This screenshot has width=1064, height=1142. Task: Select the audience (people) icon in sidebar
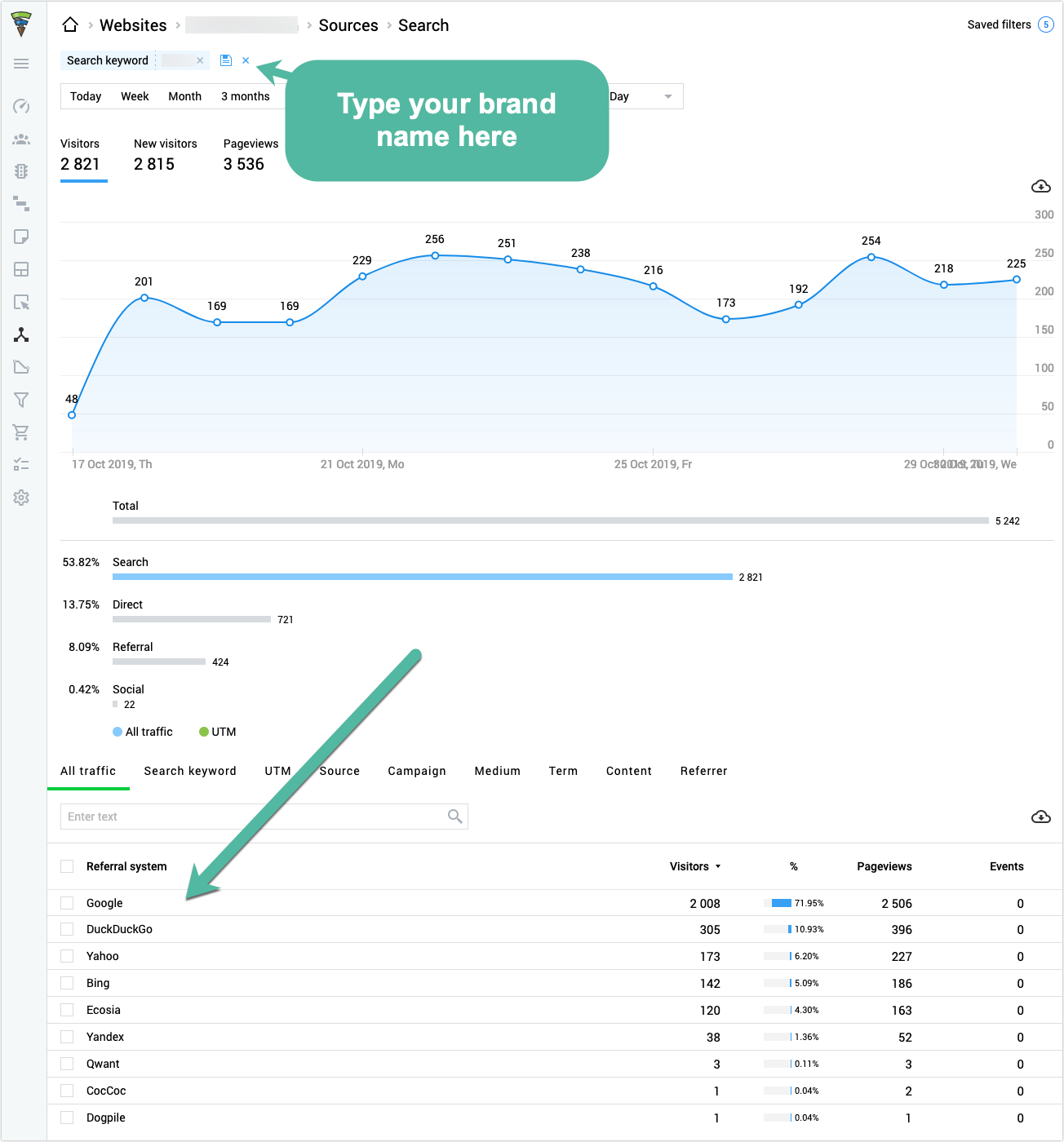coord(21,139)
